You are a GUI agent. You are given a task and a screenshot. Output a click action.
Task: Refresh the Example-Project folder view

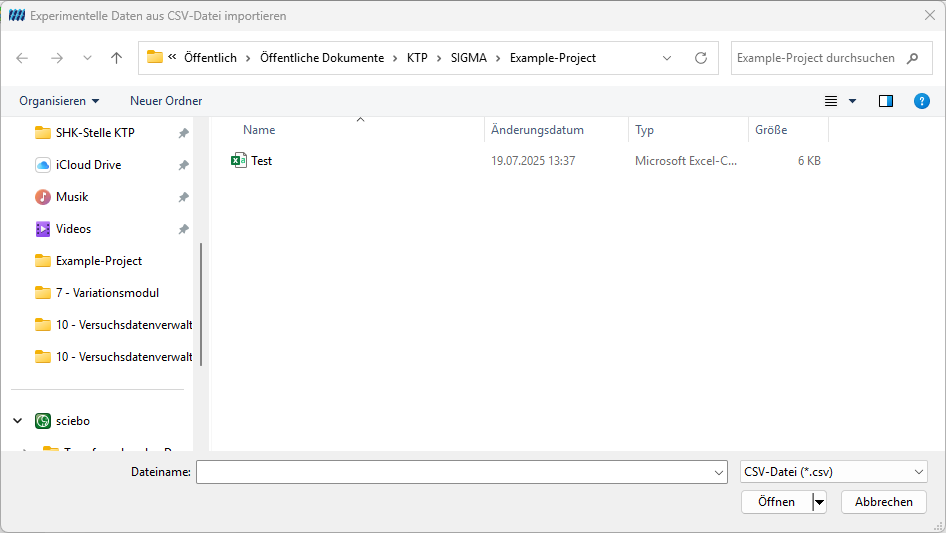(x=700, y=58)
